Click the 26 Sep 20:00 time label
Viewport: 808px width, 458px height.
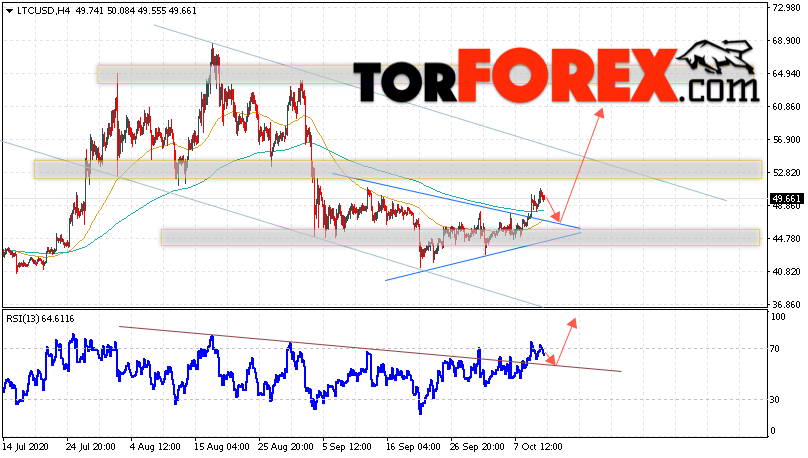pyautogui.click(x=477, y=446)
